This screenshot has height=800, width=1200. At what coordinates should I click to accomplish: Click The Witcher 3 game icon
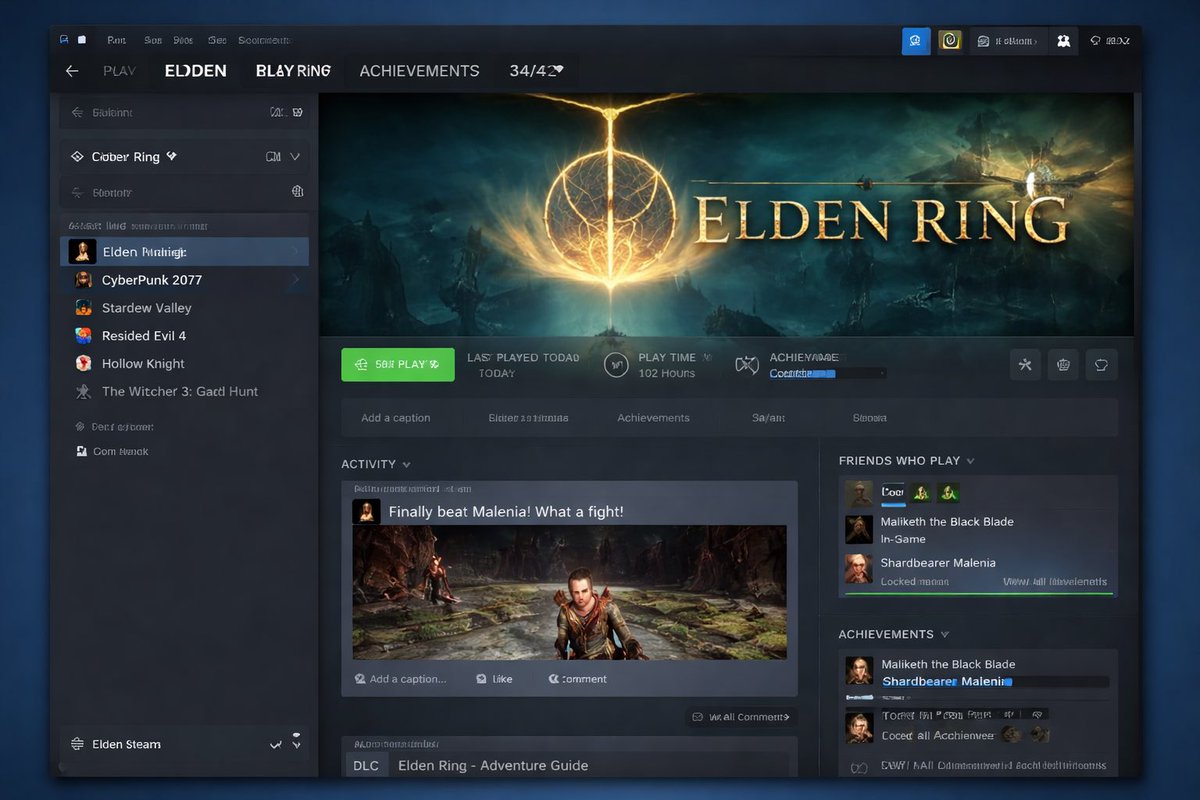[x=84, y=392]
